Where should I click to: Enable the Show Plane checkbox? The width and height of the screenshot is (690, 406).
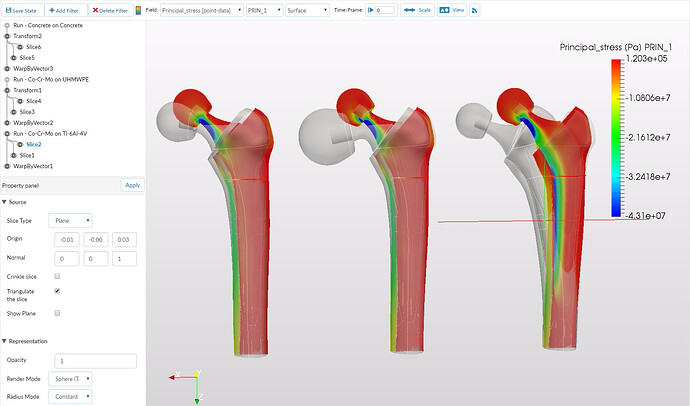(57, 313)
